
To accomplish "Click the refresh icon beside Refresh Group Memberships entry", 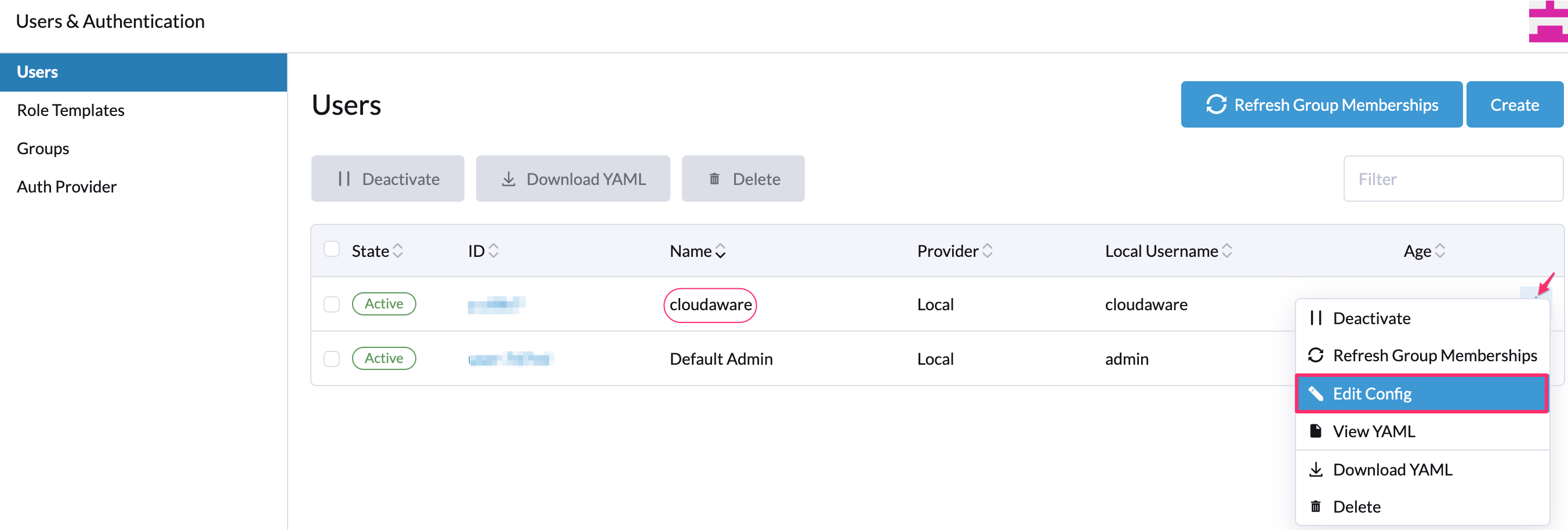I will pyautogui.click(x=1316, y=355).
